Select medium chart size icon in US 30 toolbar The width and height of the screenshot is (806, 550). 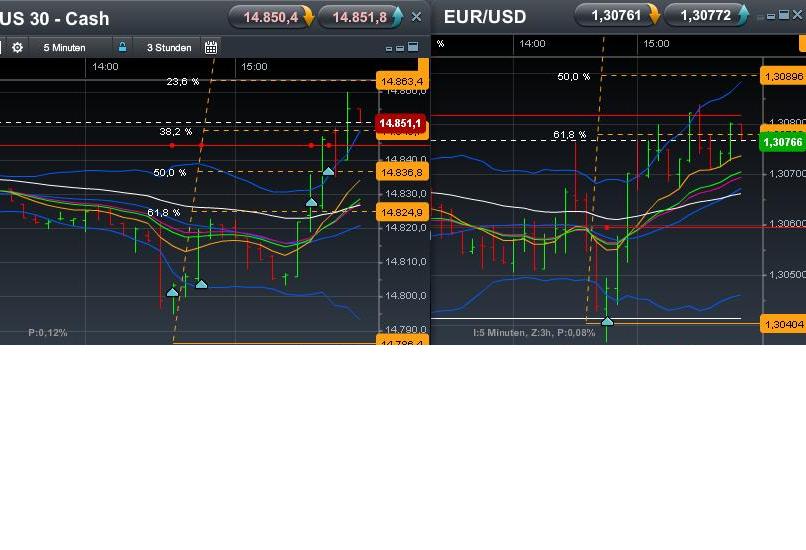pyautogui.click(x=400, y=48)
